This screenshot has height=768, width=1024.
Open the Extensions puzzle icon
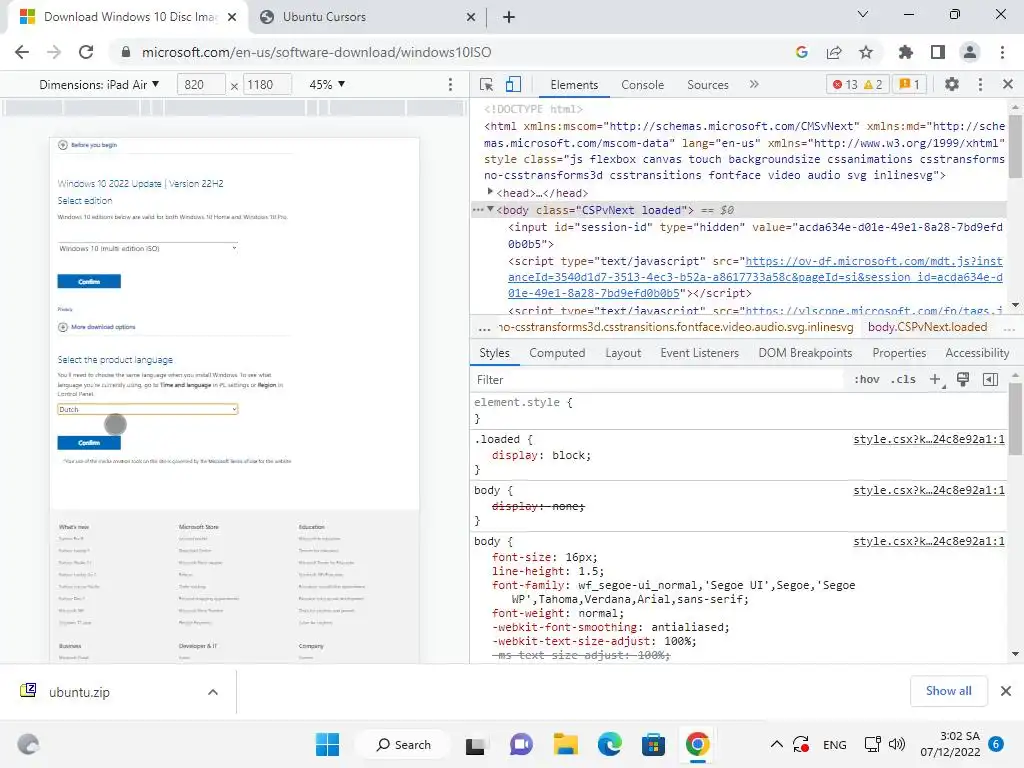(906, 52)
